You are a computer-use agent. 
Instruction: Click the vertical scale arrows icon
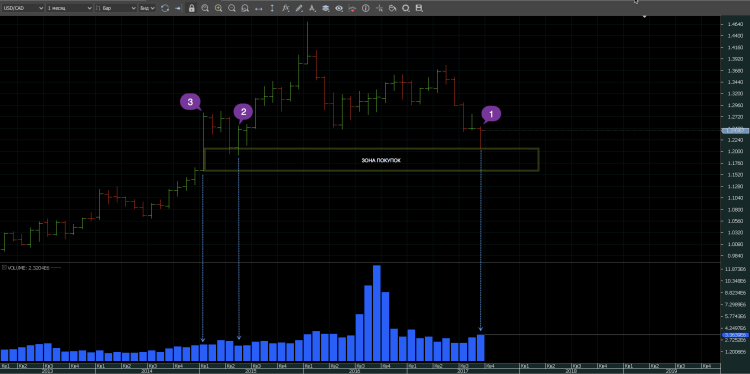pos(272,8)
